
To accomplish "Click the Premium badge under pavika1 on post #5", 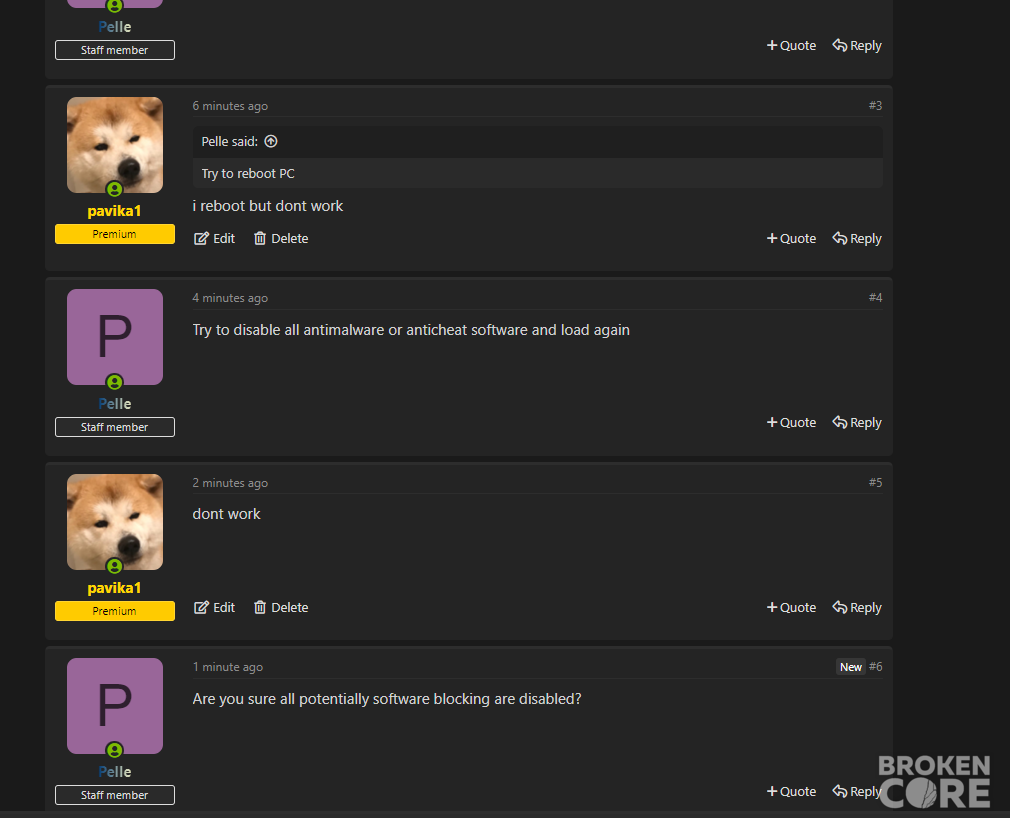I will coord(115,611).
